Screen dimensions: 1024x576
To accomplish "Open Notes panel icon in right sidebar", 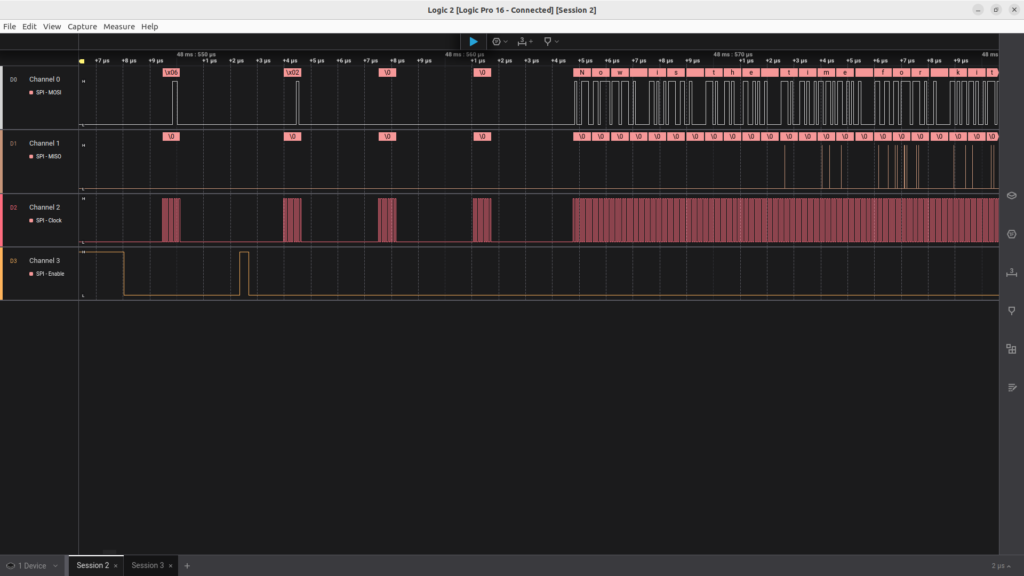I will [1012, 387].
